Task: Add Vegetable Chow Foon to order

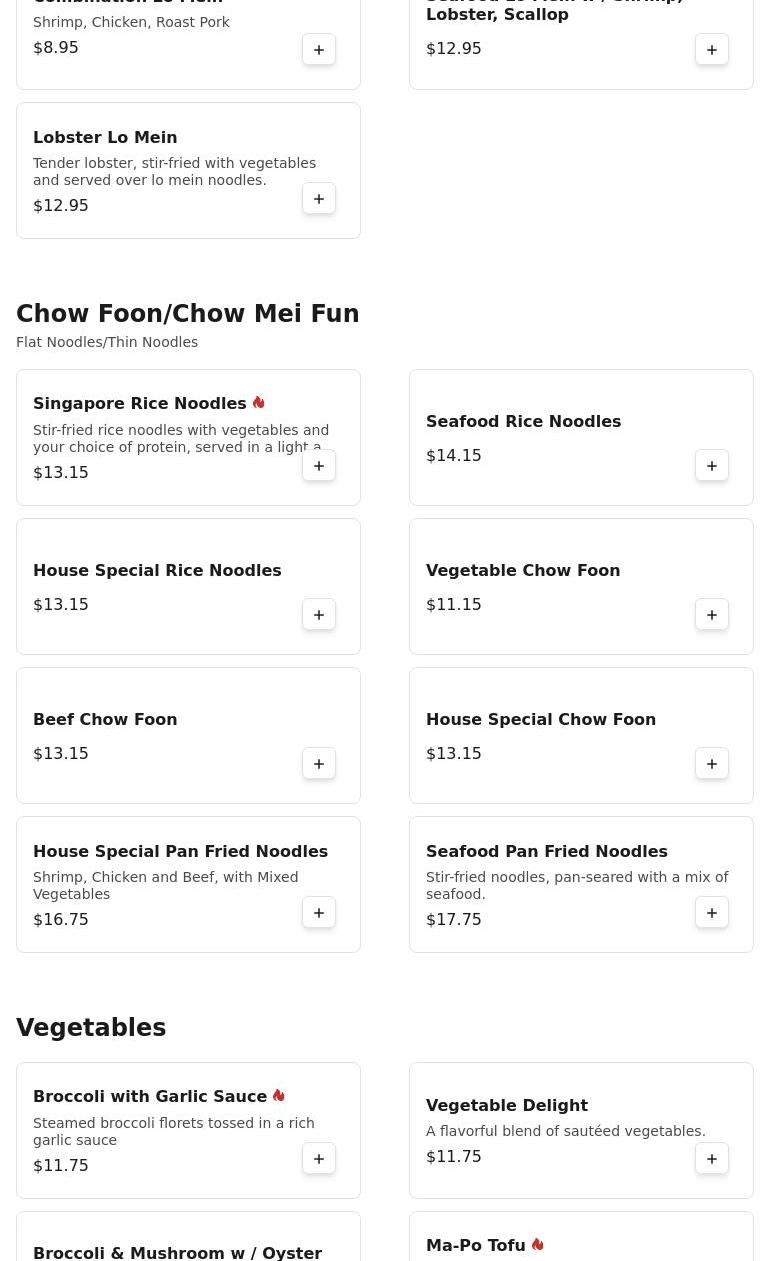Action: 712,615
